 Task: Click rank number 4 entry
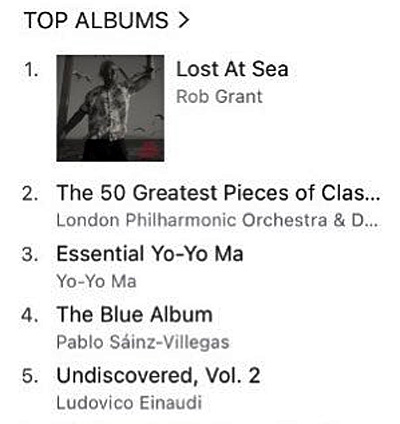tap(30, 315)
